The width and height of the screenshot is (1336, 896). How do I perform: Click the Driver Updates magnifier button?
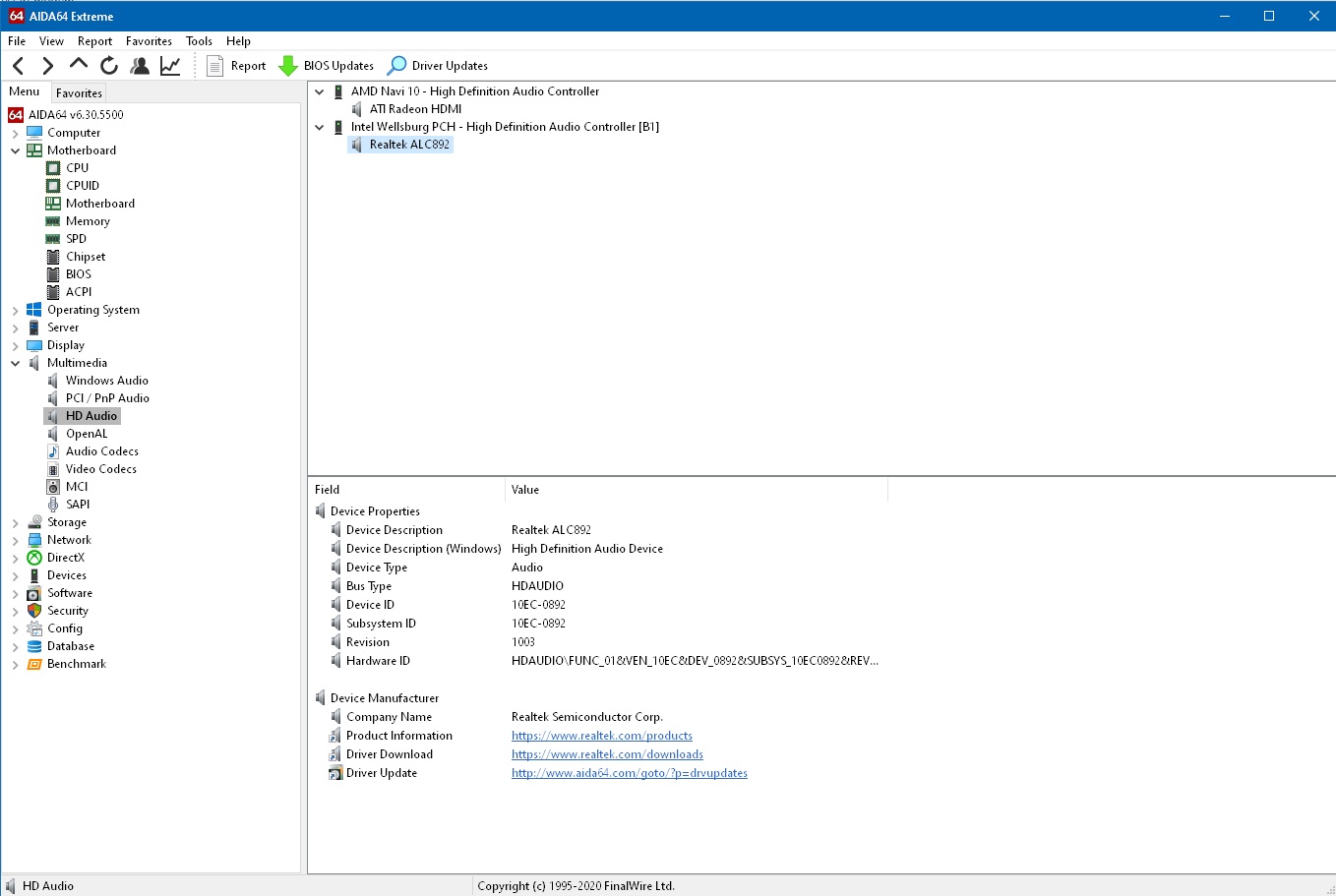[438, 66]
